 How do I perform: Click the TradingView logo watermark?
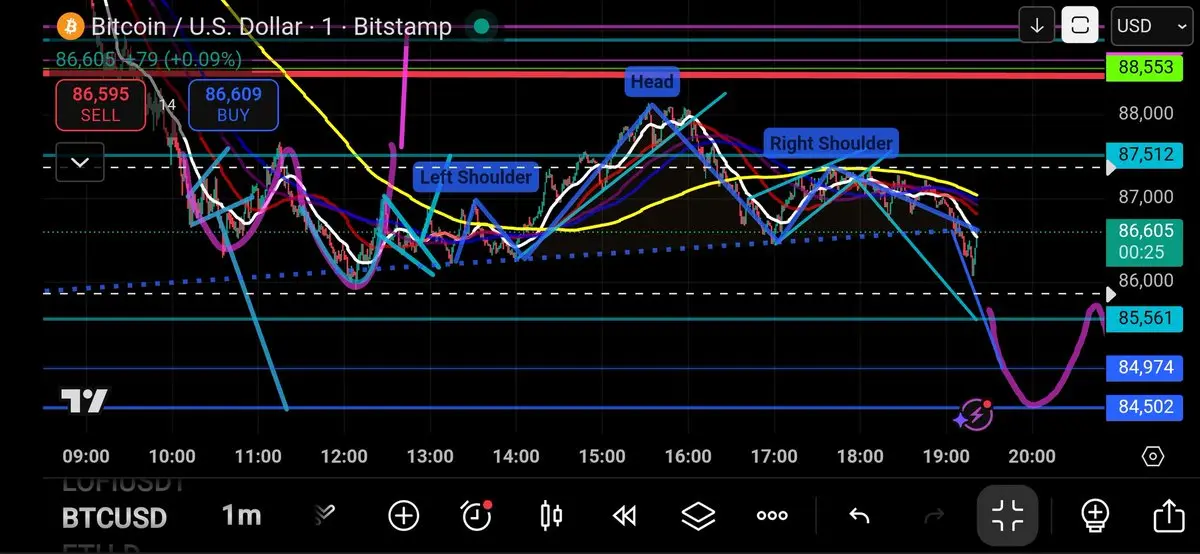pyautogui.click(x=85, y=401)
